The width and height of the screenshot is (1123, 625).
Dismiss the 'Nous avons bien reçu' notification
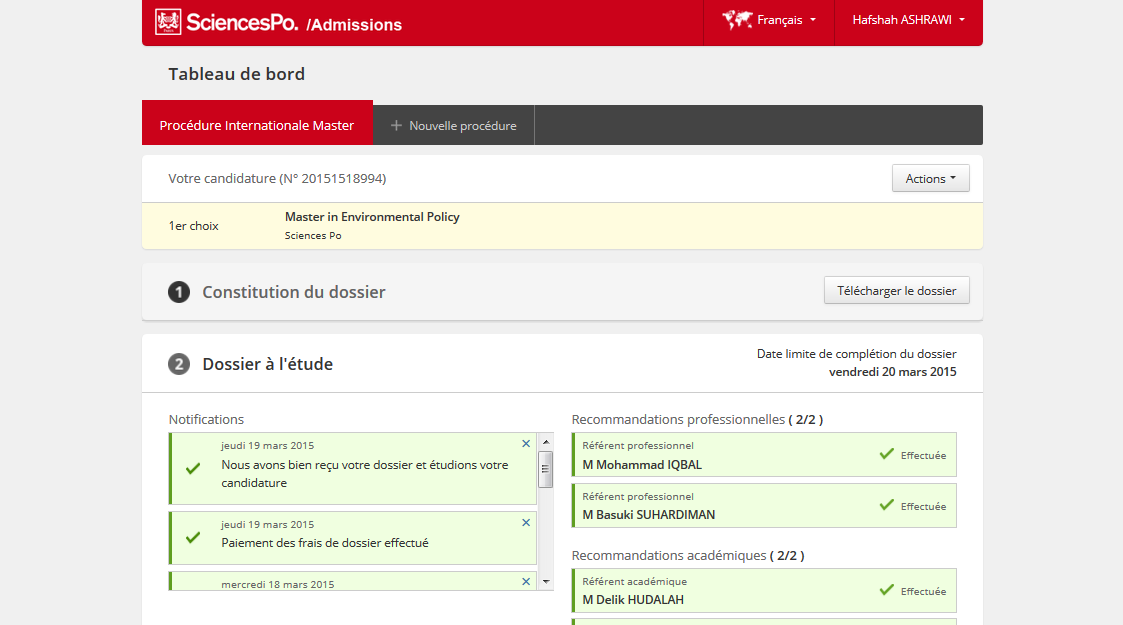(526, 444)
